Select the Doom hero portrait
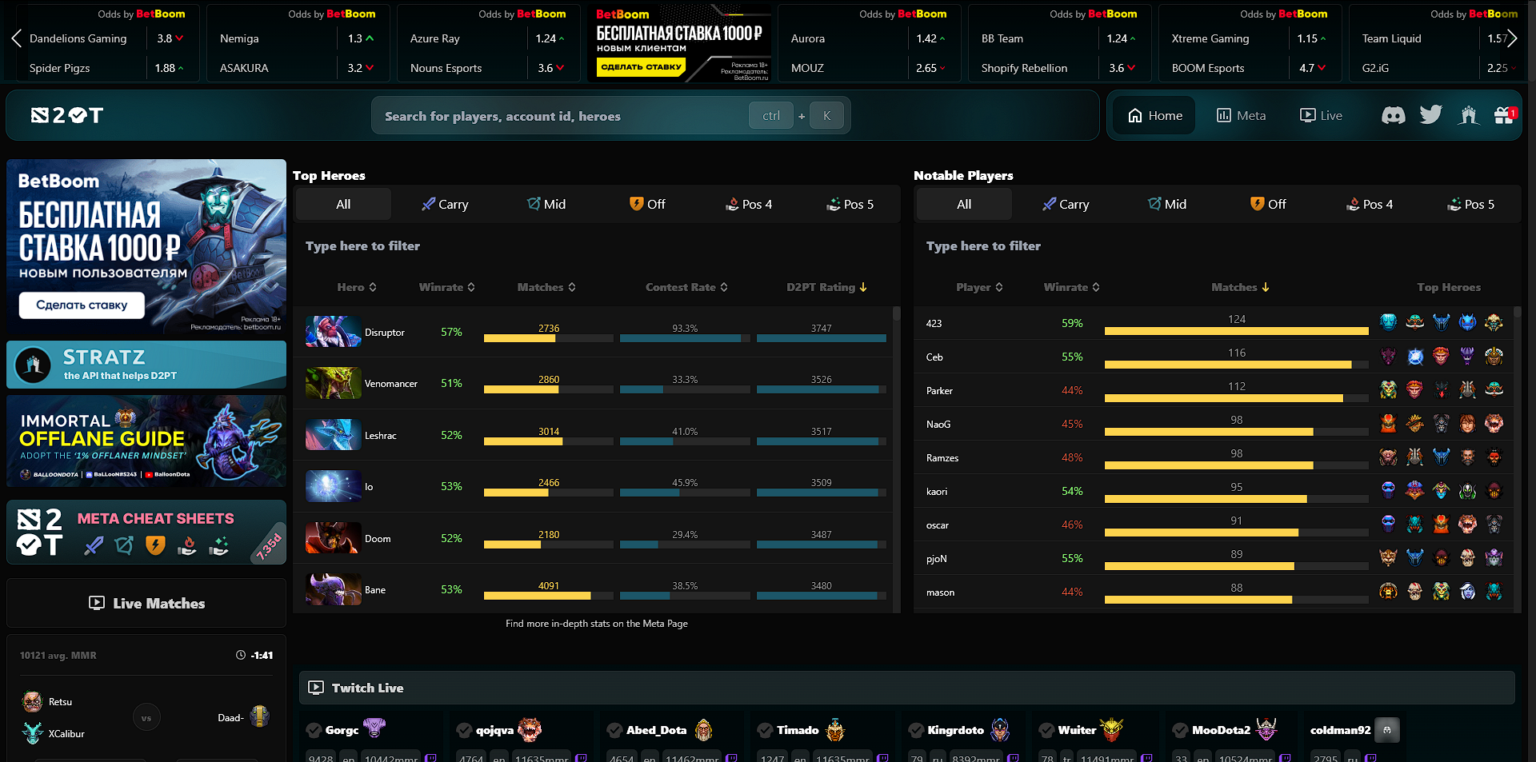This screenshot has width=1536, height=762. pyautogui.click(x=333, y=538)
